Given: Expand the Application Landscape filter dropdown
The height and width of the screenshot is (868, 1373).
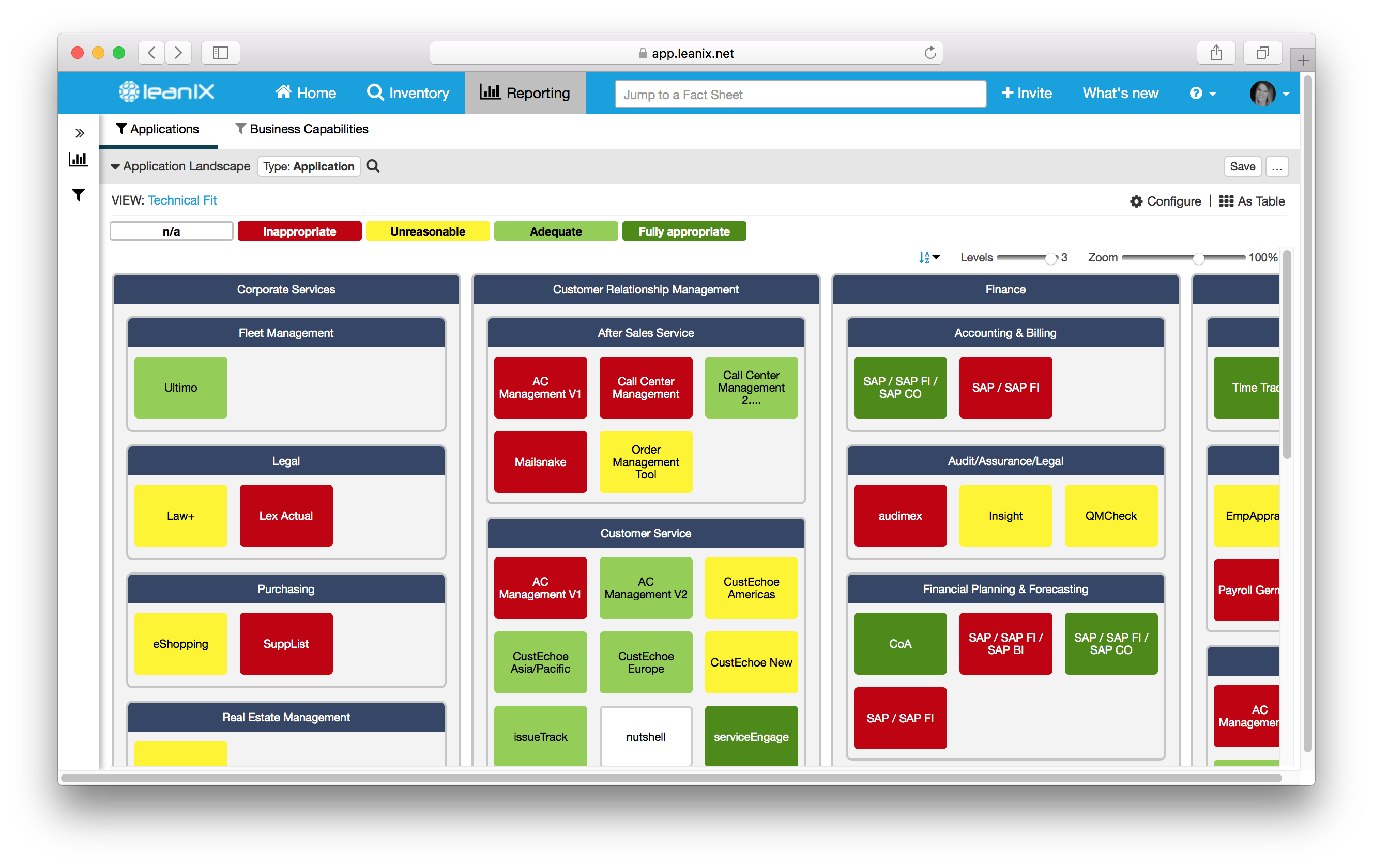Looking at the screenshot, I should click(113, 165).
